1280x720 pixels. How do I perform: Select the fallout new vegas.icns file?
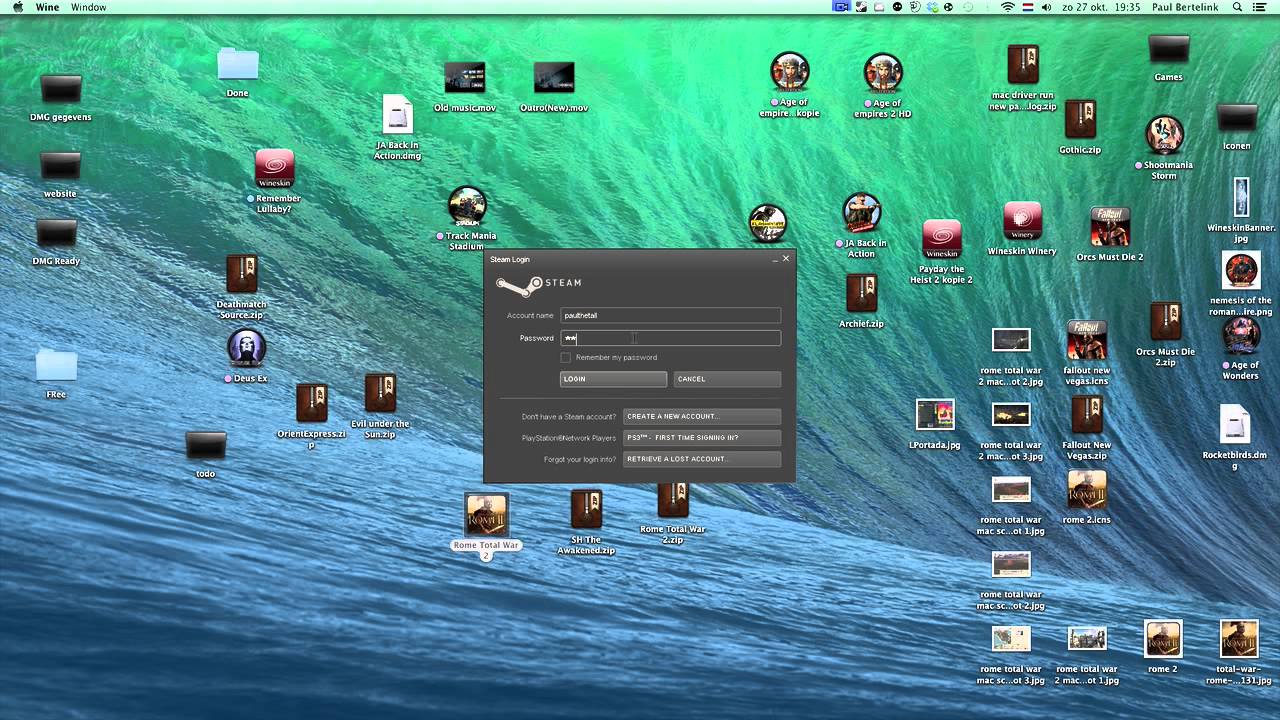click(x=1087, y=341)
